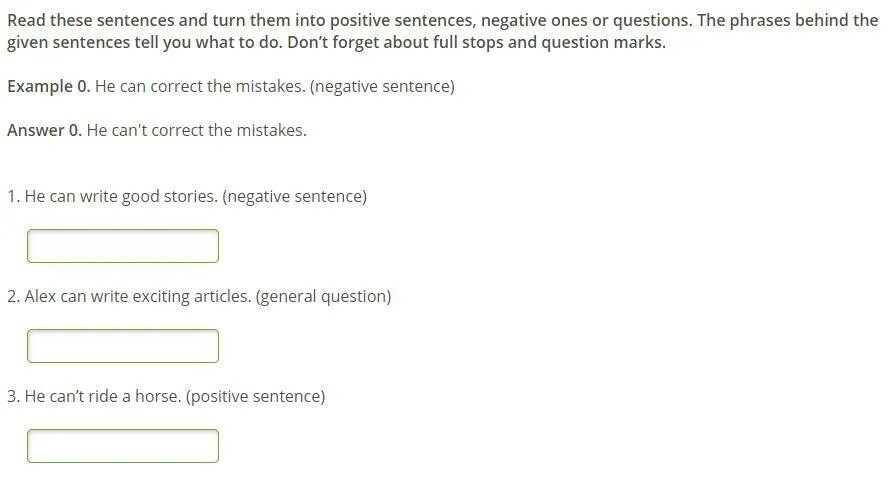The width and height of the screenshot is (888, 487).
Task: Click the sentence 'He can't ride a horse.'
Action: pyautogui.click(x=103, y=396)
